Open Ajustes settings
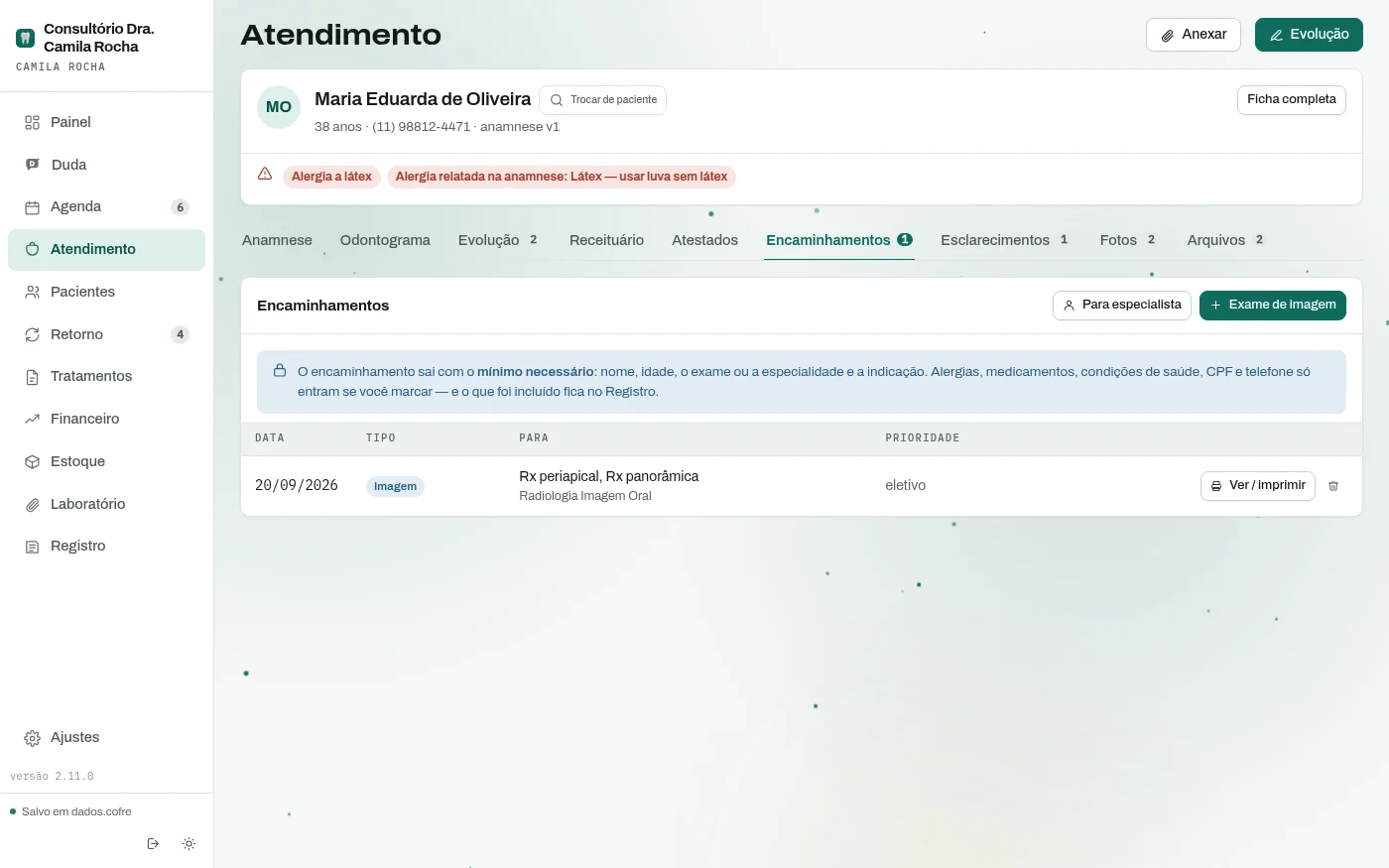 pos(106,737)
